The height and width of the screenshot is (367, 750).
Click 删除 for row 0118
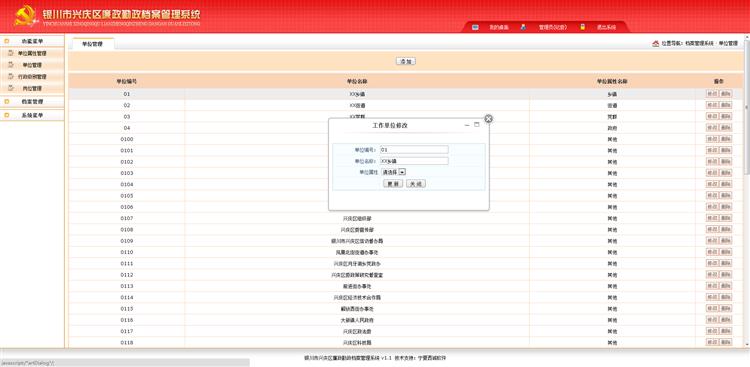coord(726,342)
